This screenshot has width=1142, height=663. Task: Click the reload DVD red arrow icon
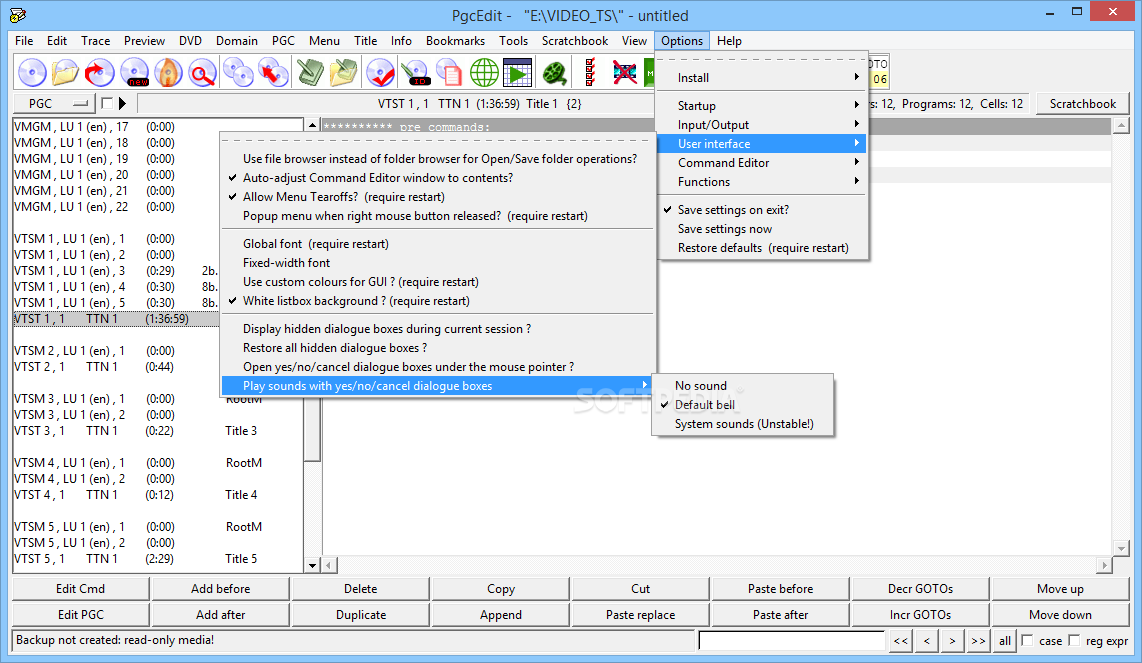(99, 73)
